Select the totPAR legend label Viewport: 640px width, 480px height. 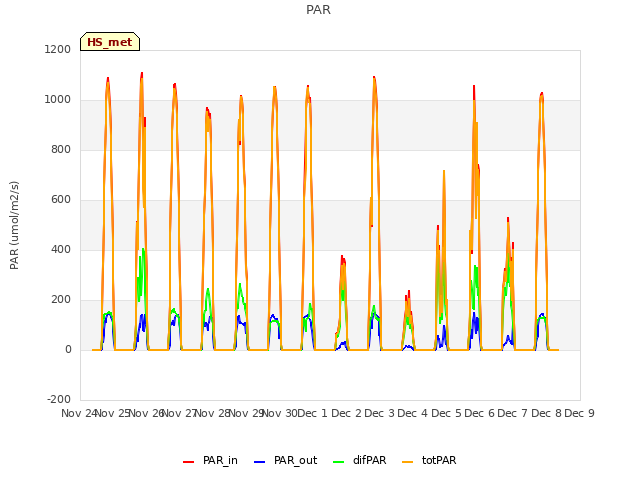point(439,460)
